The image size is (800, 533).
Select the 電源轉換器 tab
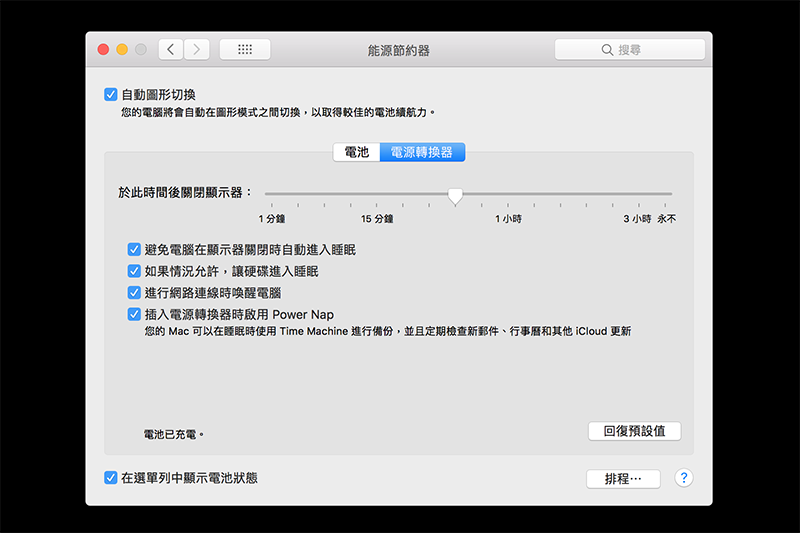point(421,152)
